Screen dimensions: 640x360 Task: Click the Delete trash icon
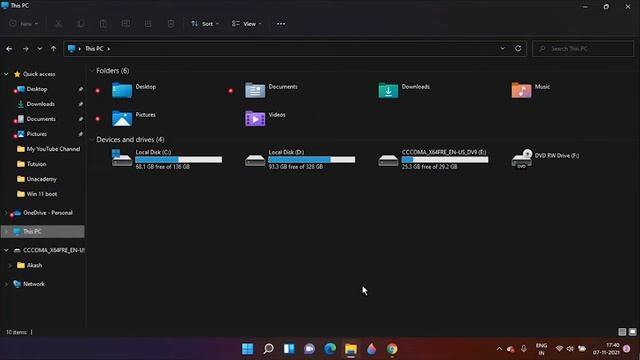(171, 24)
